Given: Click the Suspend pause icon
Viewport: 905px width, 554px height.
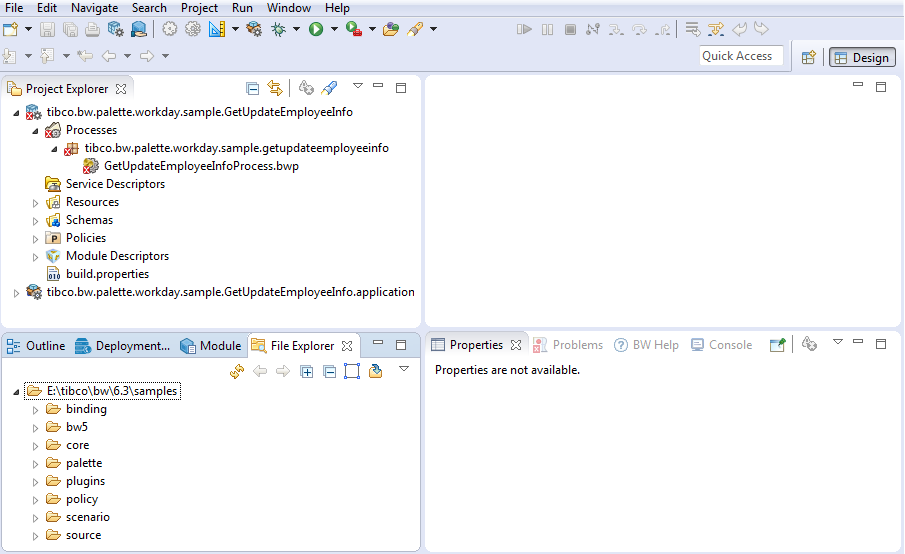Looking at the screenshot, I should click(547, 29).
